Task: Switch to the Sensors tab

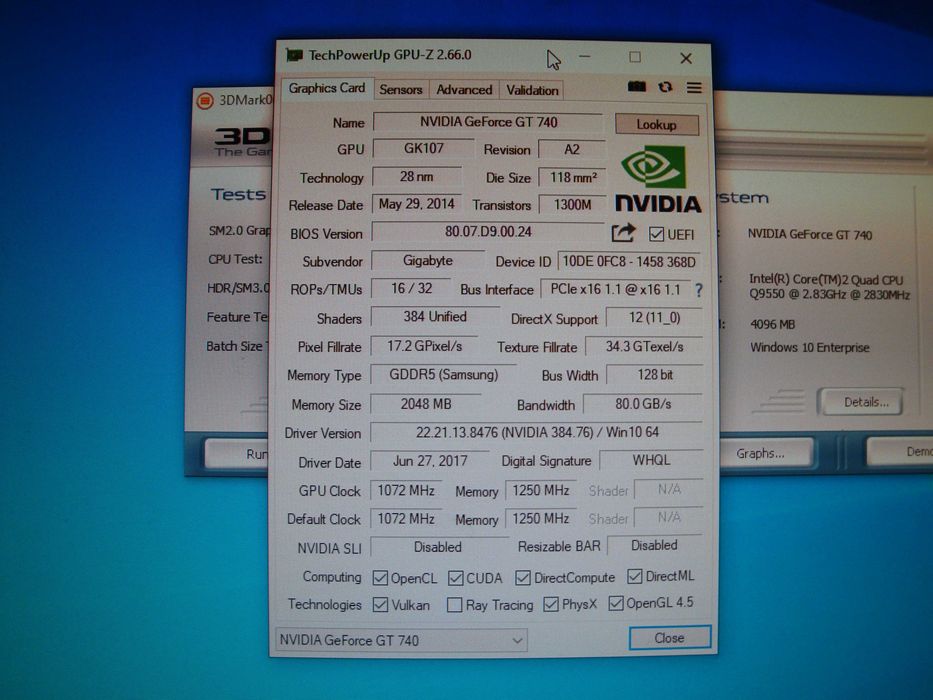Action: point(400,89)
